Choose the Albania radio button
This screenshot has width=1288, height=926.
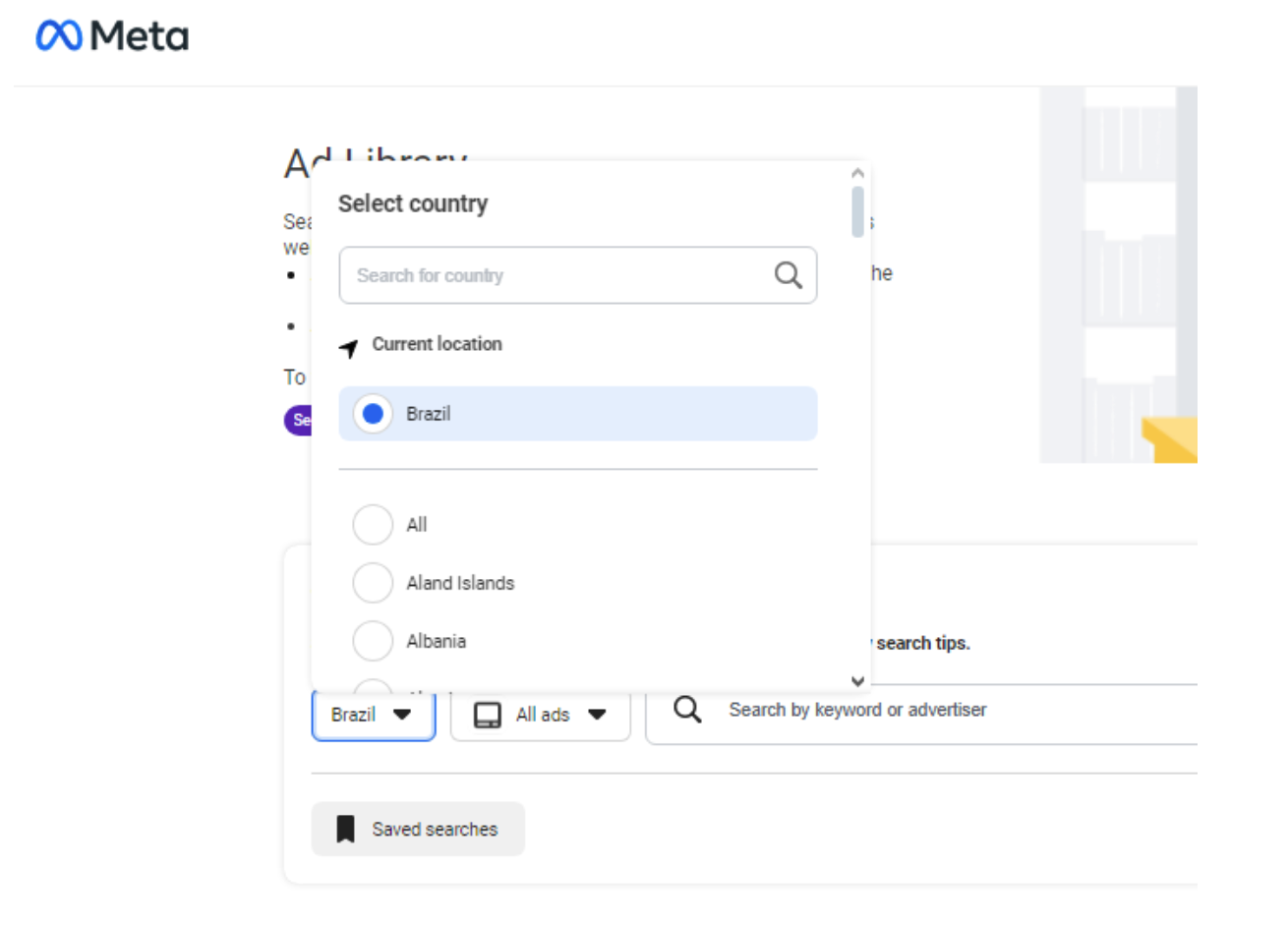[x=373, y=641]
